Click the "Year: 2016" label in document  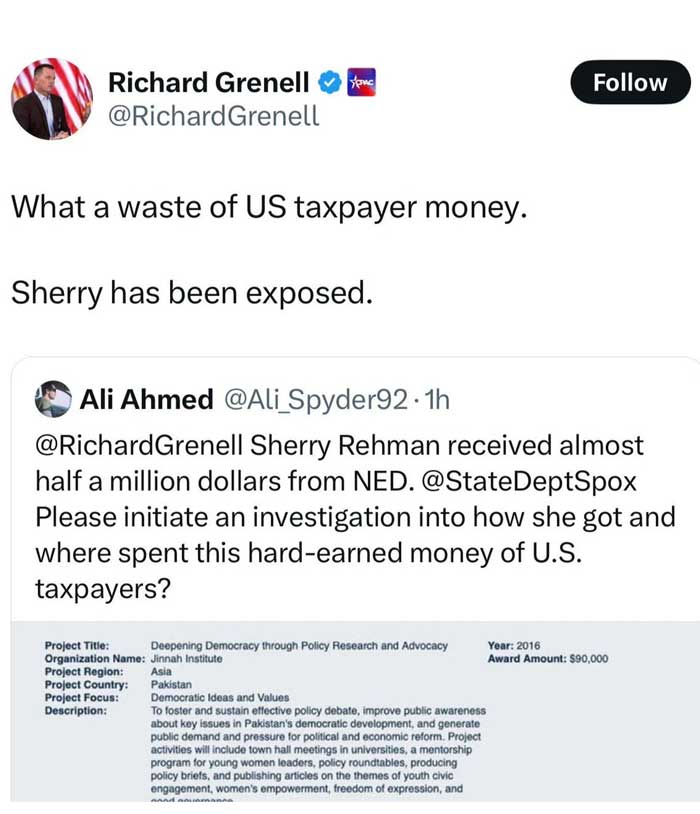coord(514,646)
